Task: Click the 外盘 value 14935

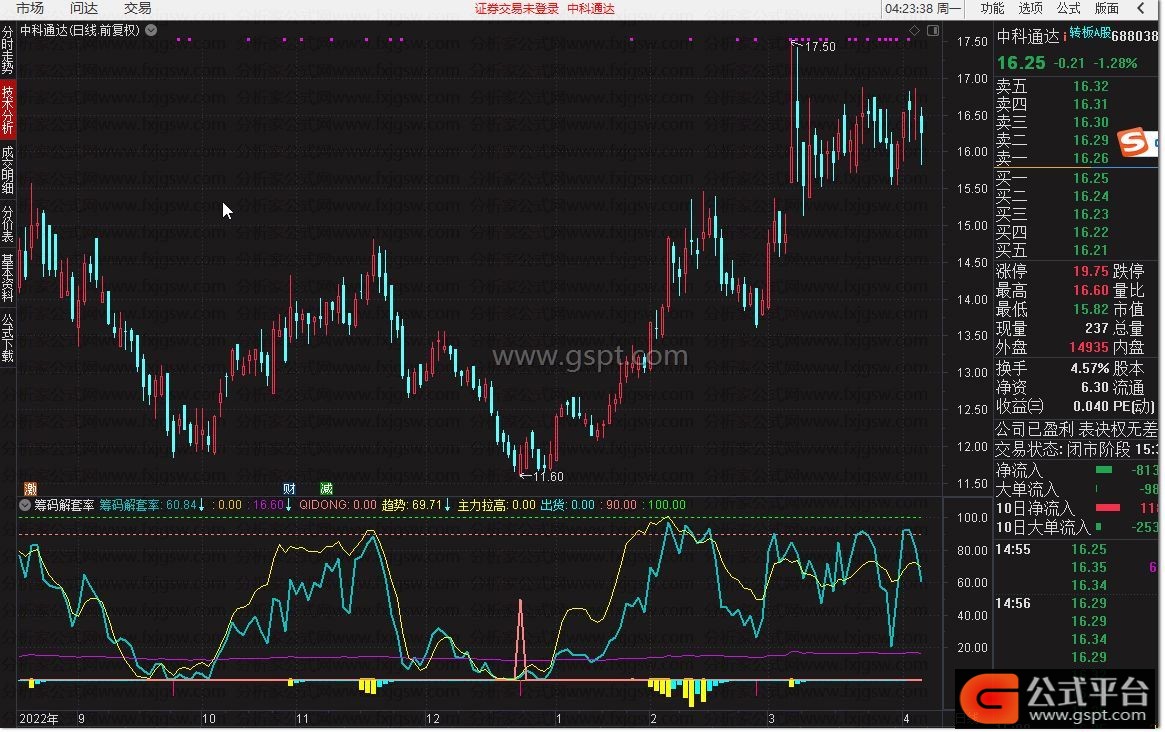Action: 1088,347
